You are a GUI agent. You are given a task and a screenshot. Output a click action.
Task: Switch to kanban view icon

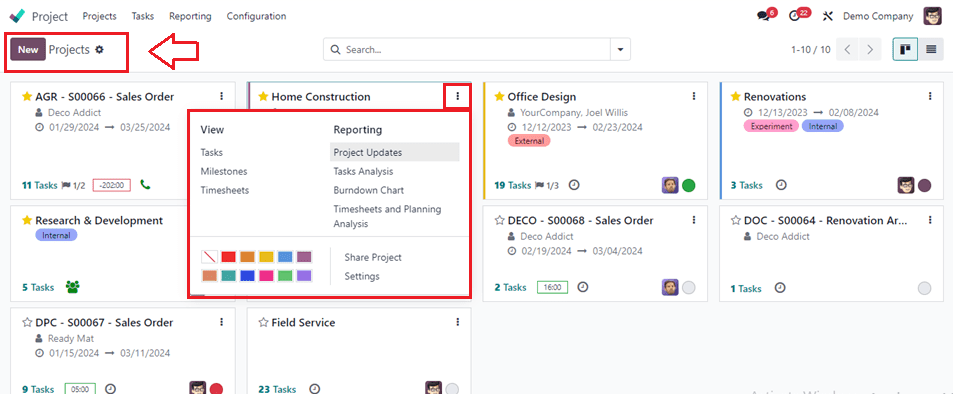pyautogui.click(x=905, y=49)
